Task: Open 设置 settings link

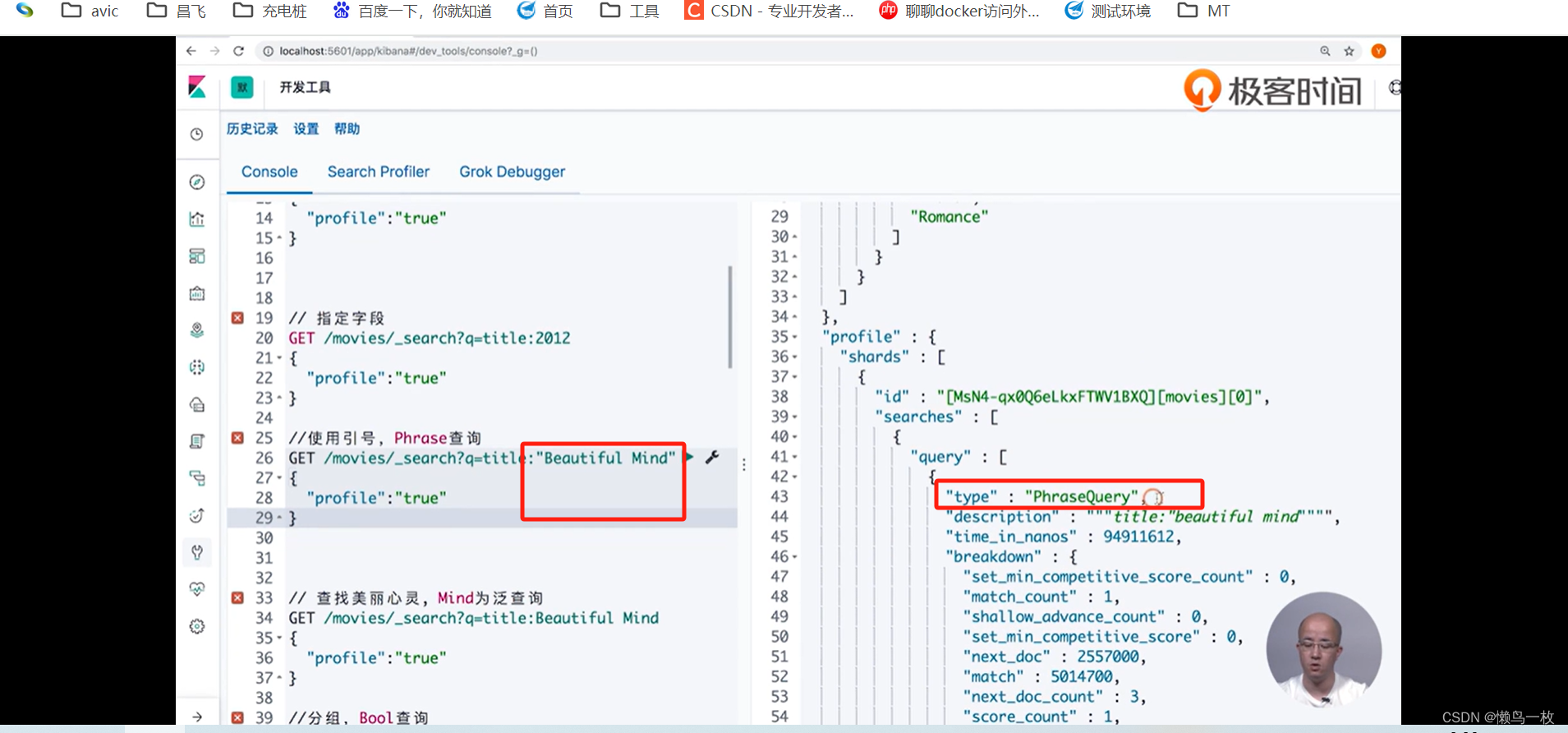Action: pos(306,129)
